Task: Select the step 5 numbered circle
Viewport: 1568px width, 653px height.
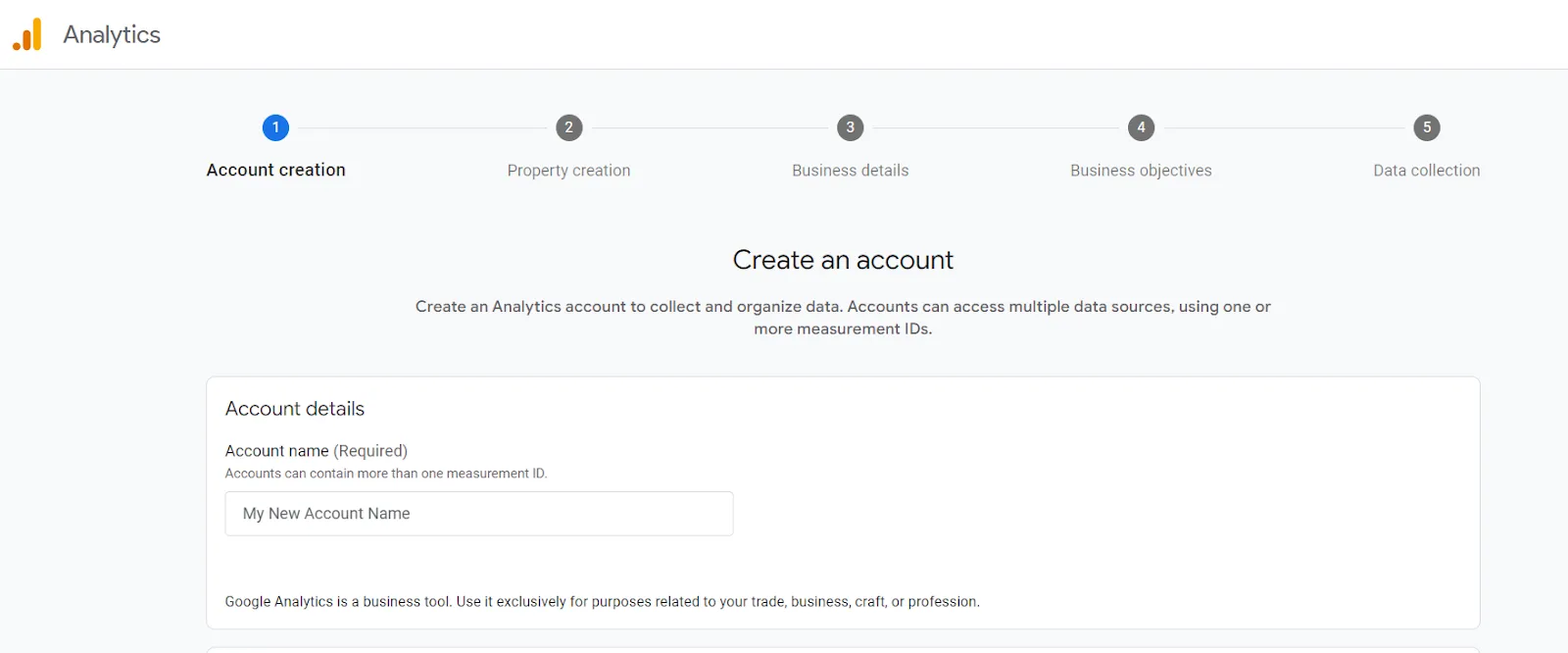Action: click(1426, 127)
